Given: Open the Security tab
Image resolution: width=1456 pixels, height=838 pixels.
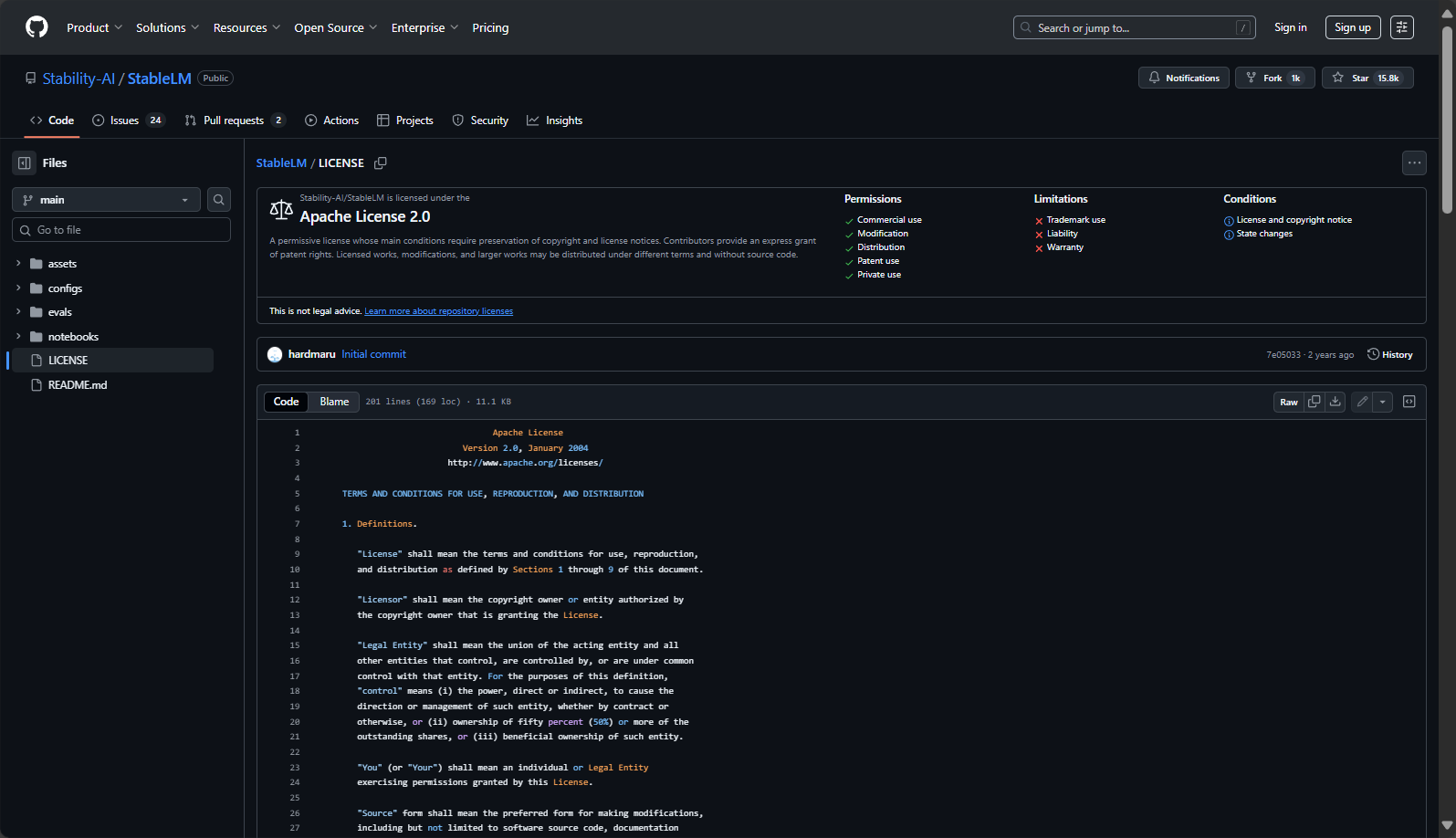Looking at the screenshot, I should [480, 120].
